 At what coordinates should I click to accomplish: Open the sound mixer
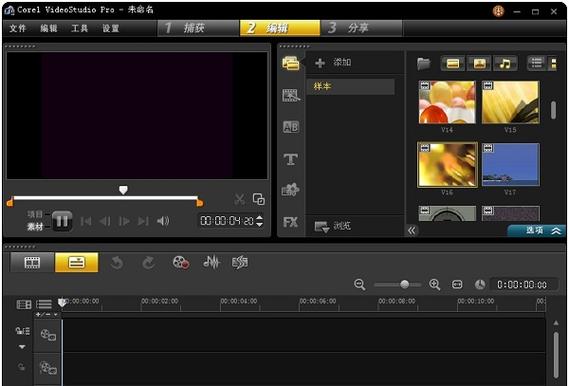(x=212, y=262)
